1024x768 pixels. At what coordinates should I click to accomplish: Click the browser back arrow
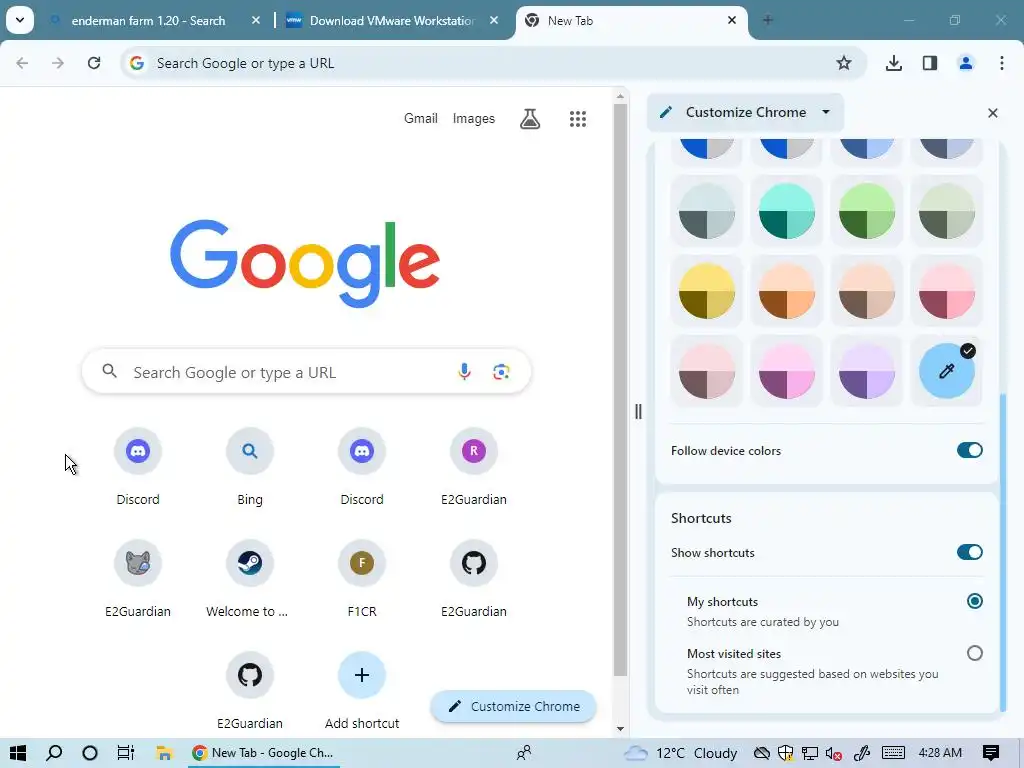(22, 63)
